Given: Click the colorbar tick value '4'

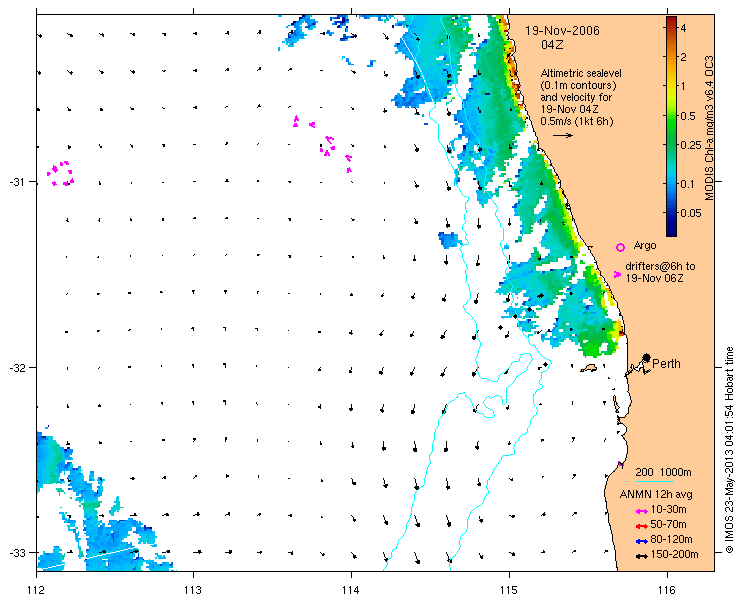Looking at the screenshot, I should [x=683, y=28].
